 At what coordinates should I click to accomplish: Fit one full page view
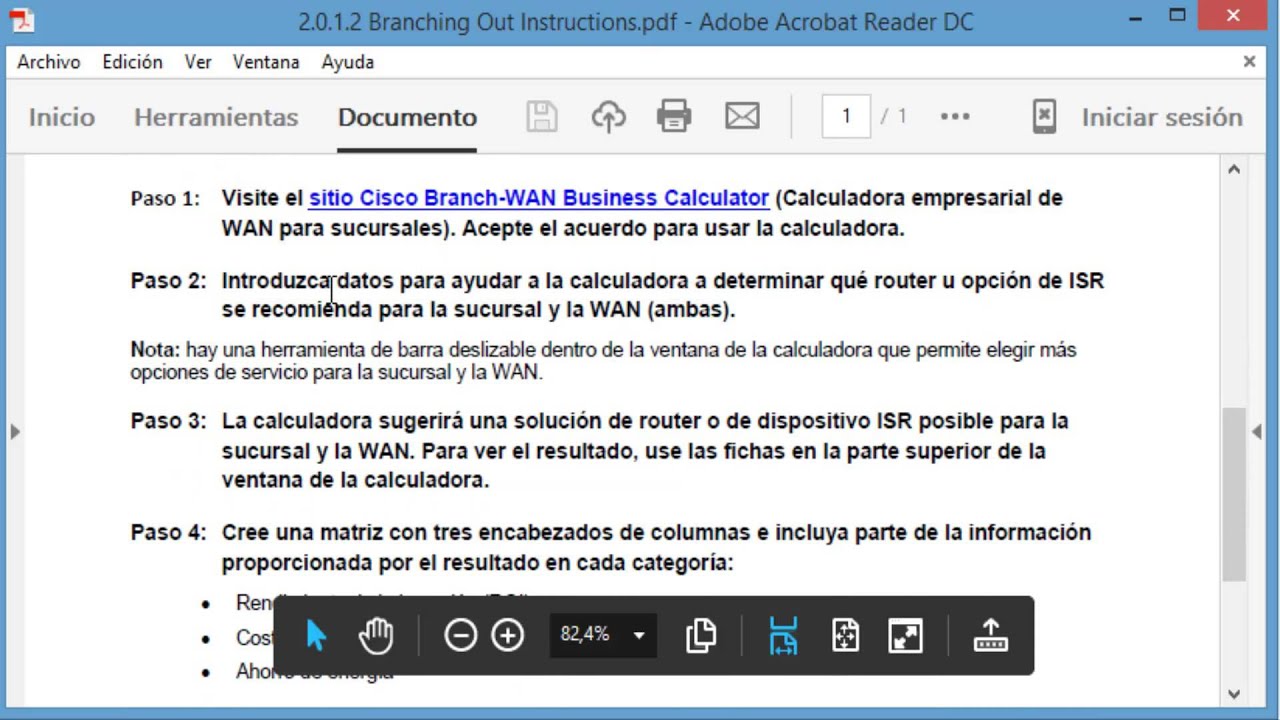(x=846, y=635)
